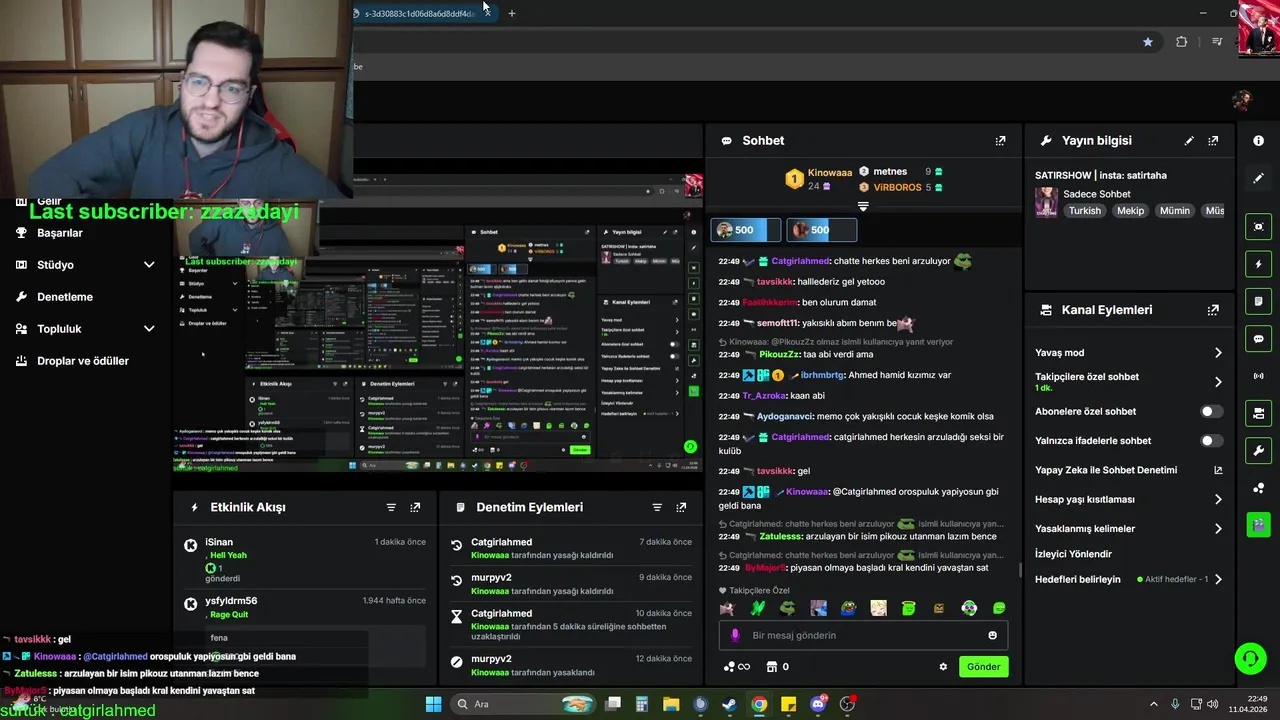The height and width of the screenshot is (720, 1280).
Task: Open Denetleme in left menu
Action: click(64, 297)
